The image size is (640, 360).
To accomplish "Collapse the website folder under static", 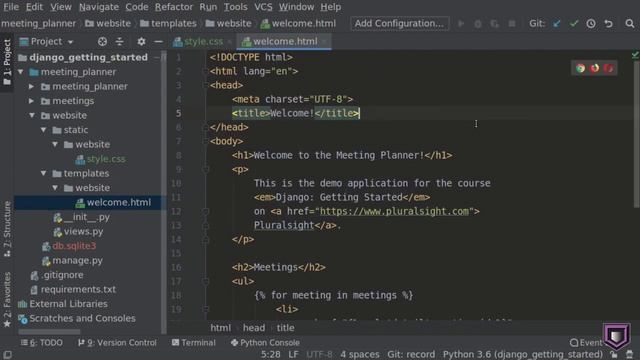I will click(55, 144).
